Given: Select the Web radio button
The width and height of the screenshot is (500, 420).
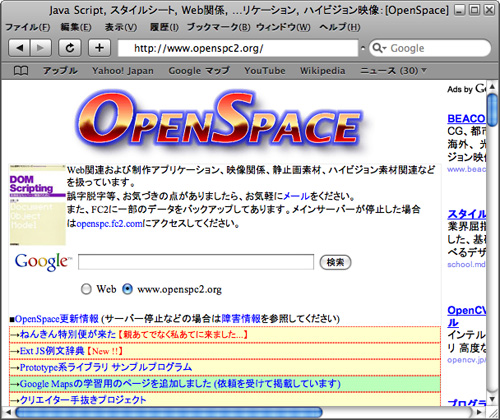Looking at the screenshot, I should (x=86, y=289).
